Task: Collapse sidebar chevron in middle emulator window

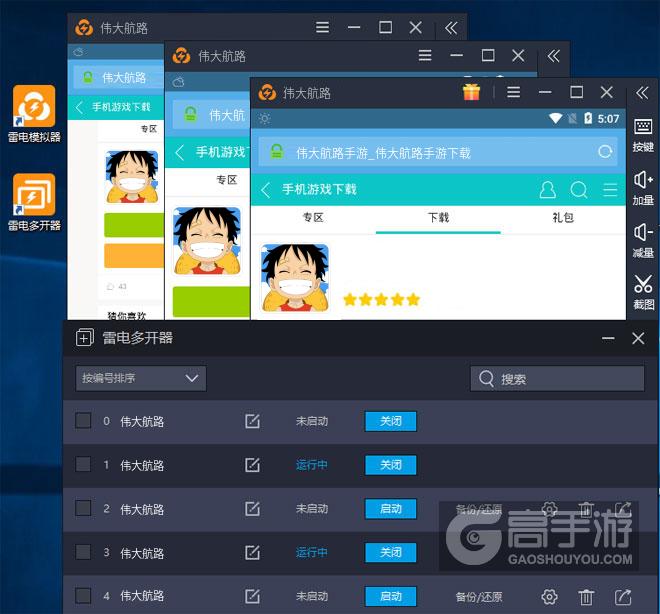Action: [x=553, y=55]
